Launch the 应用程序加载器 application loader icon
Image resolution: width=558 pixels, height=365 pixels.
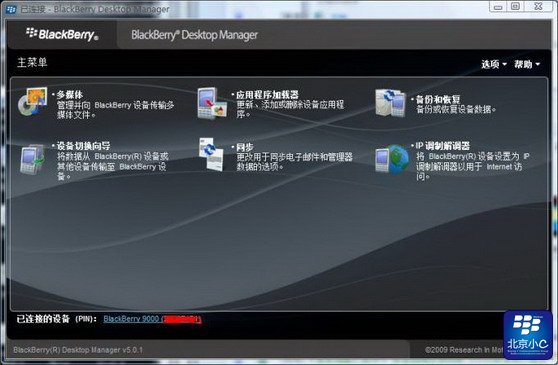pyautogui.click(x=212, y=103)
